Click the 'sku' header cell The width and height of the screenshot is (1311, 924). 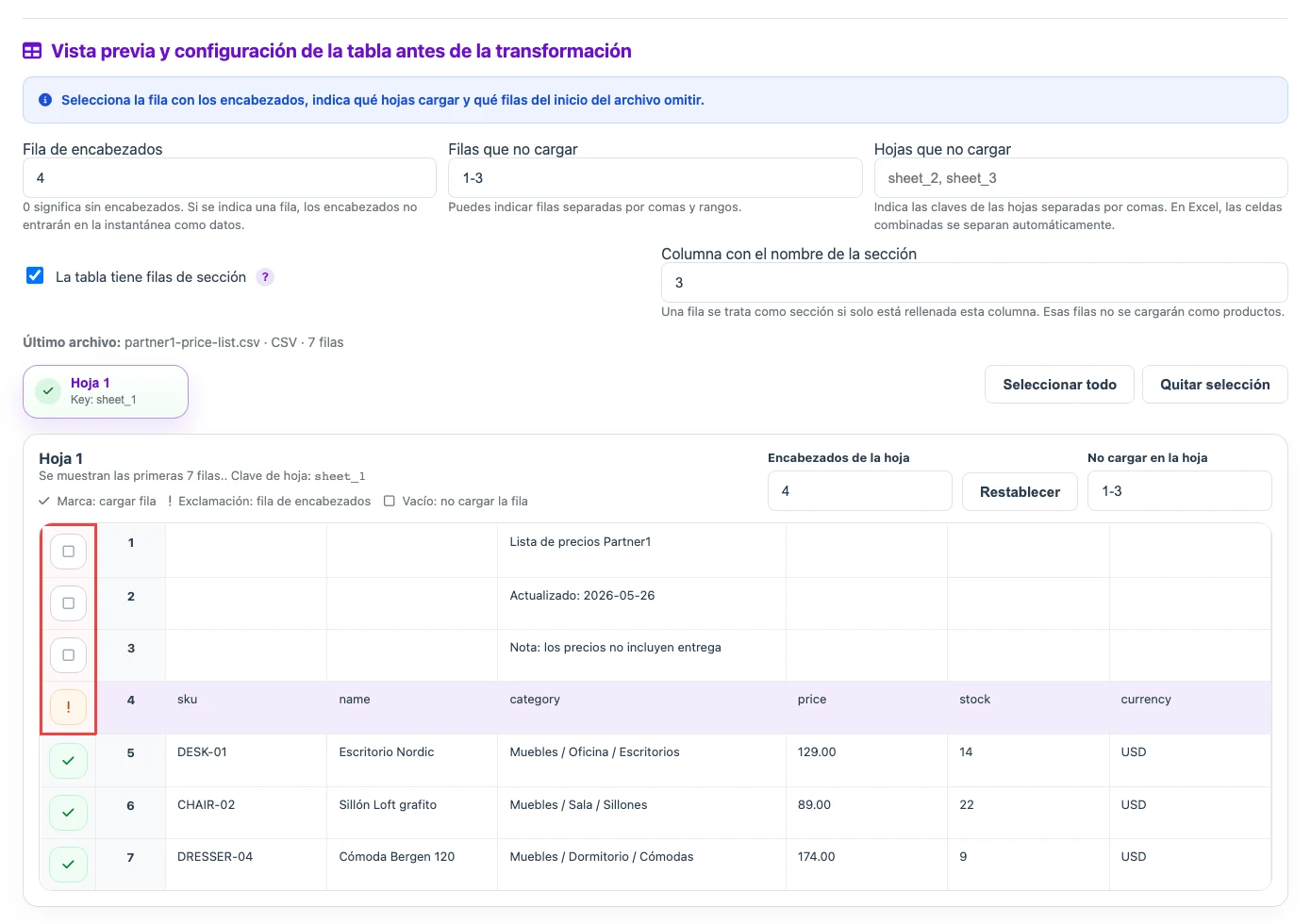tap(246, 707)
